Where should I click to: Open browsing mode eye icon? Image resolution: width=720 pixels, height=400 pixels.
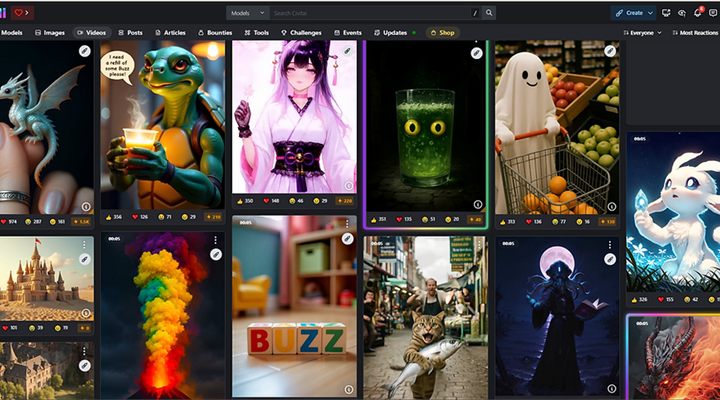pyautogui.click(x=682, y=13)
